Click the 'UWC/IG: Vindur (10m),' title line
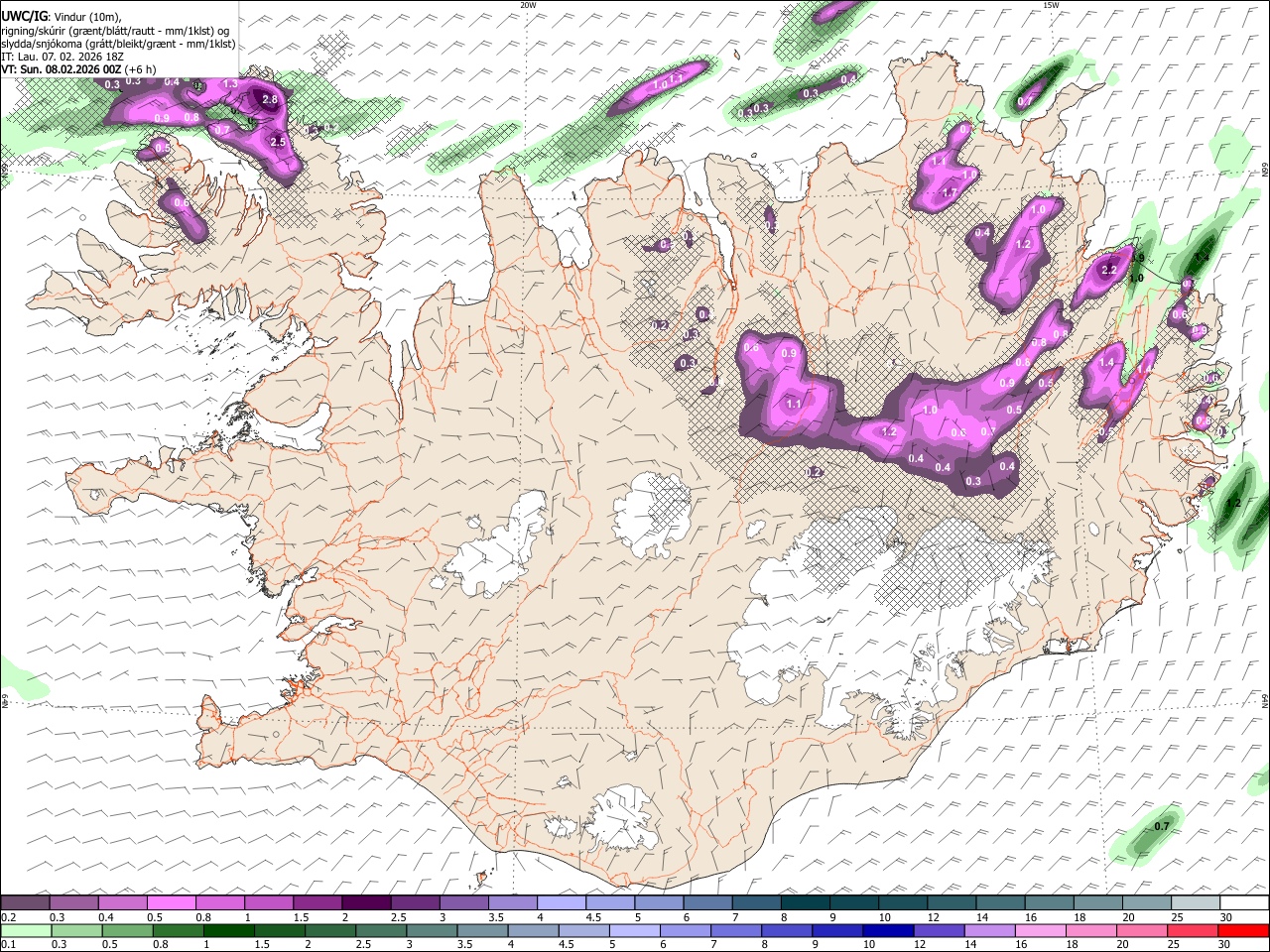 61,17
